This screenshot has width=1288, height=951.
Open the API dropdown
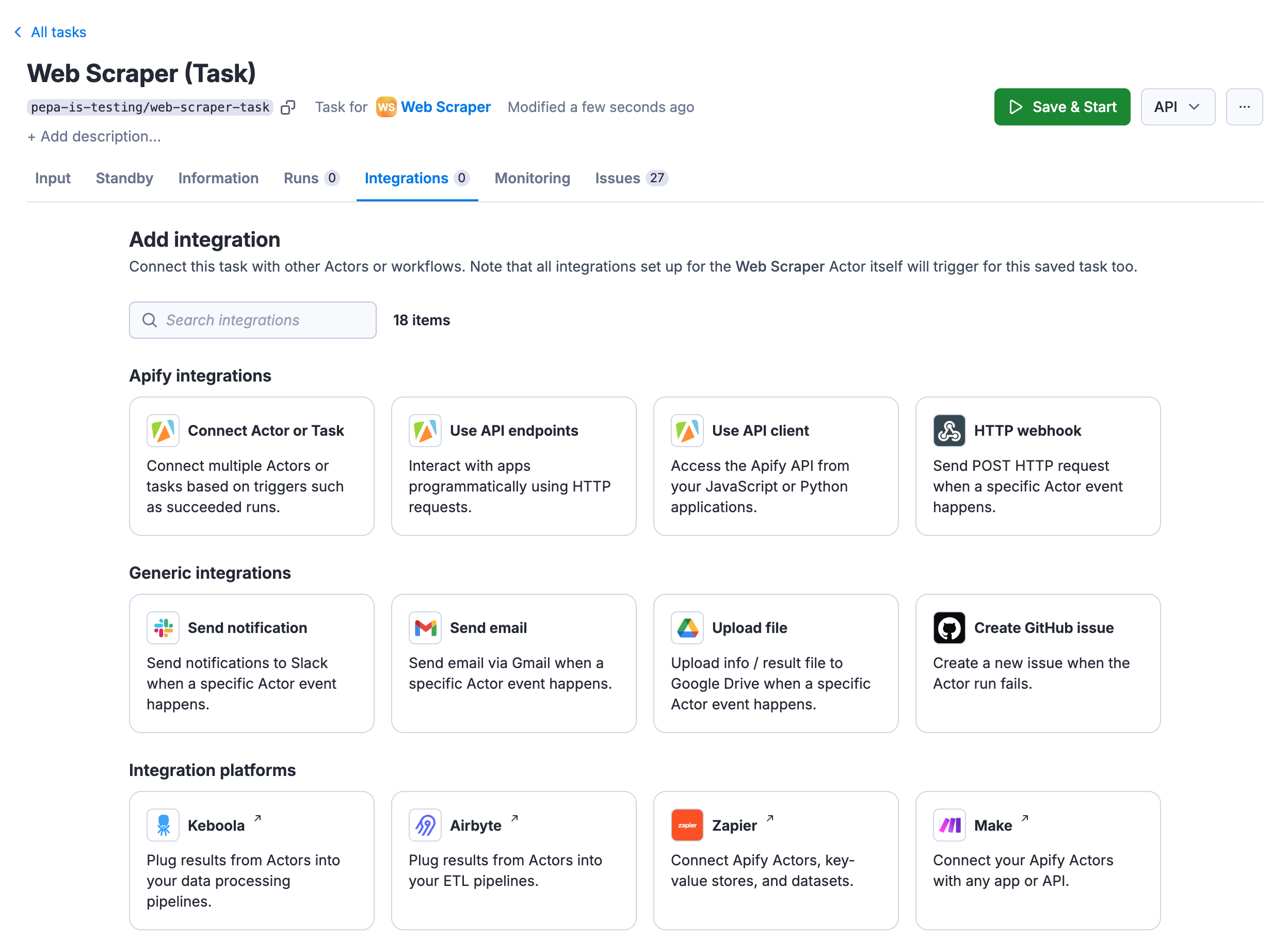1178,106
